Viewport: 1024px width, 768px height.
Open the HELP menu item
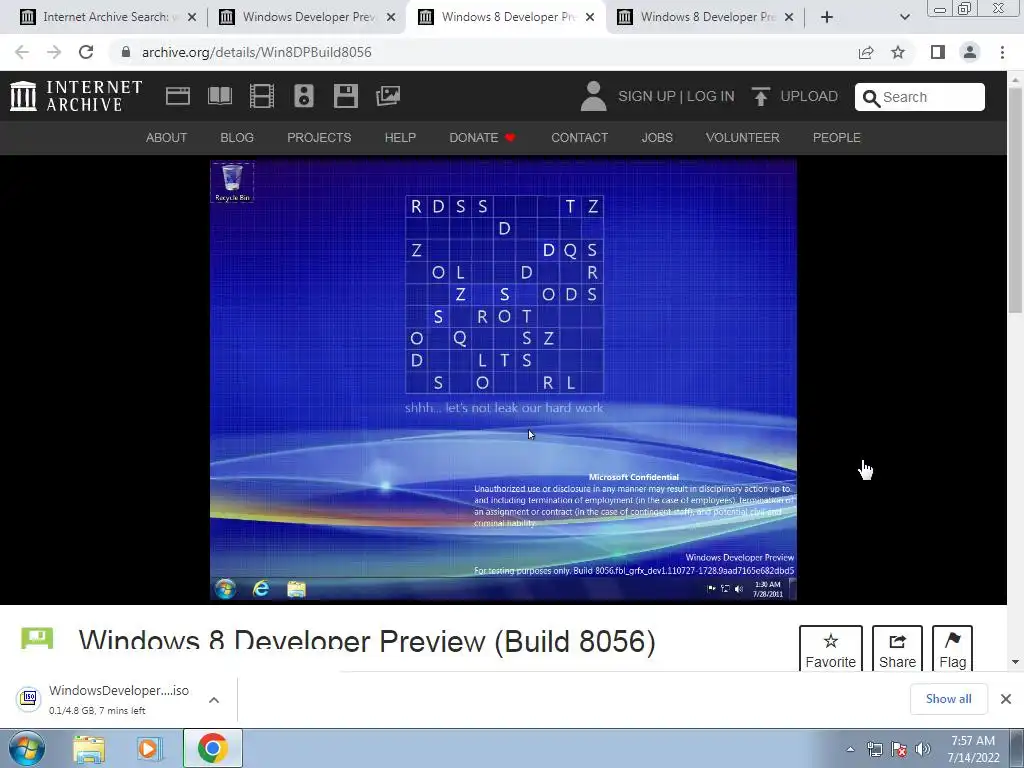400,138
